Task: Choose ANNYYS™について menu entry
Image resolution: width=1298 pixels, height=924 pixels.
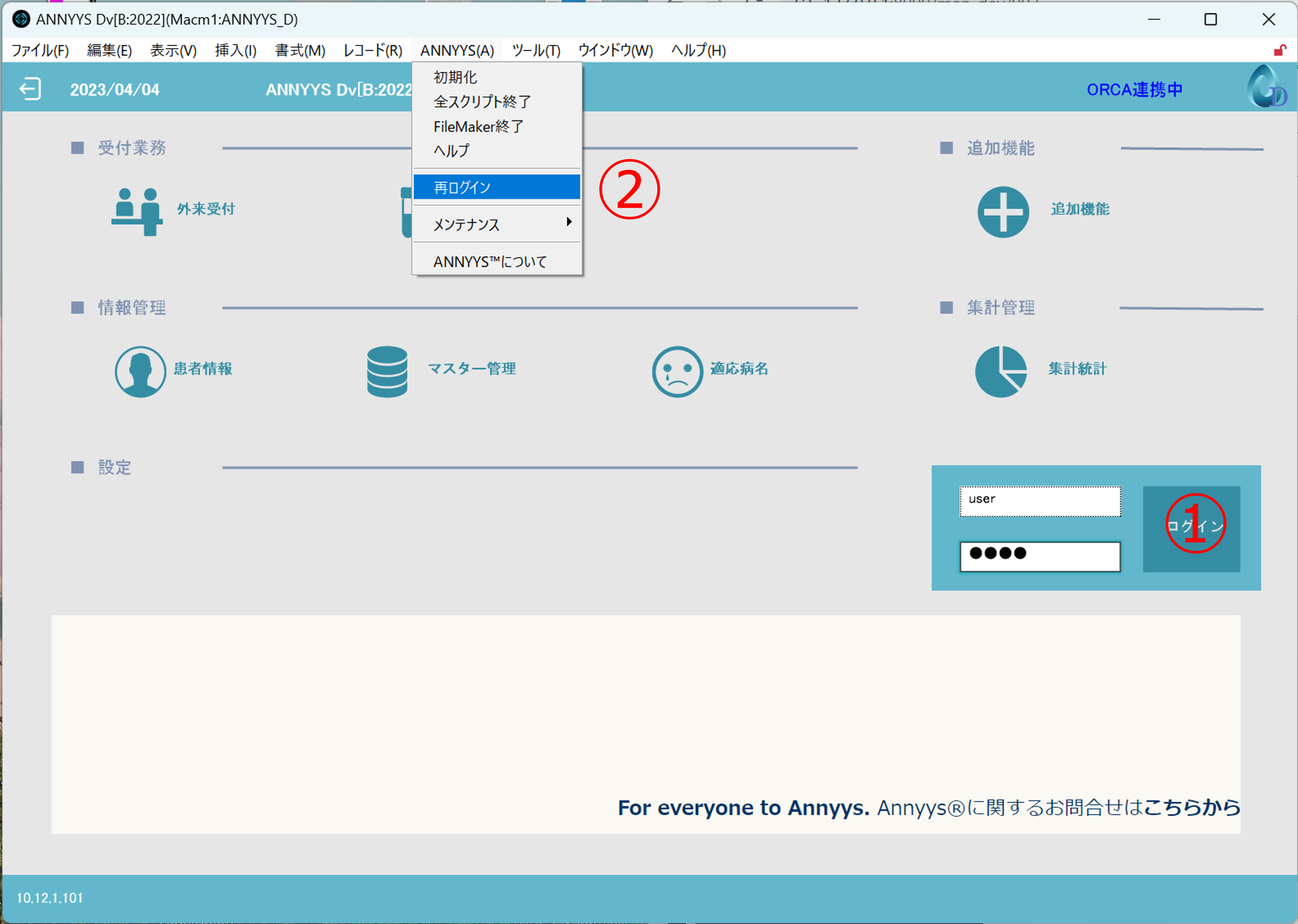Action: (497, 262)
